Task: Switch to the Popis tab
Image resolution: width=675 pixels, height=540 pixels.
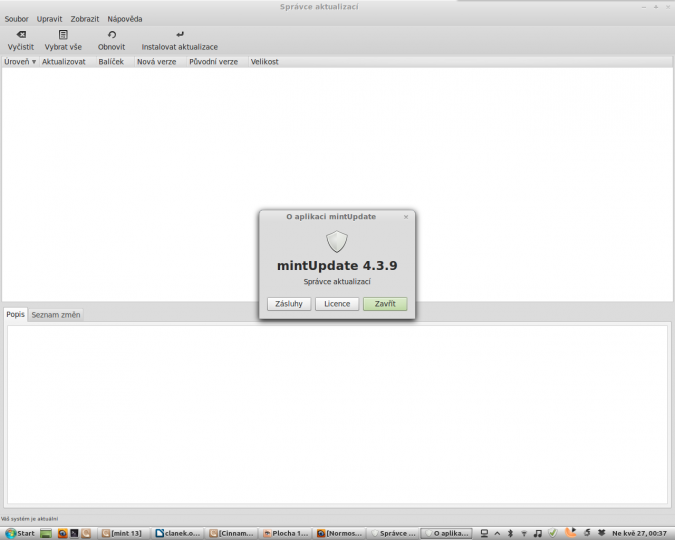Action: [15, 314]
